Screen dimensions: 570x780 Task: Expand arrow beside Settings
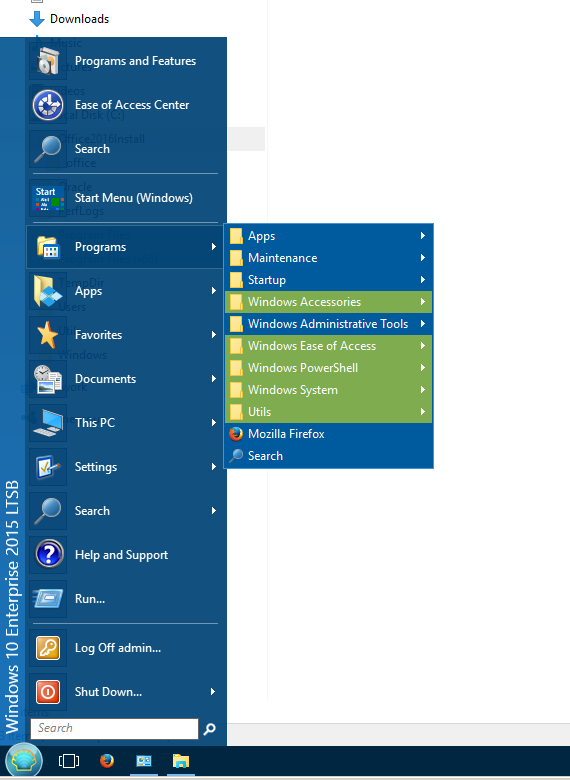click(213, 467)
